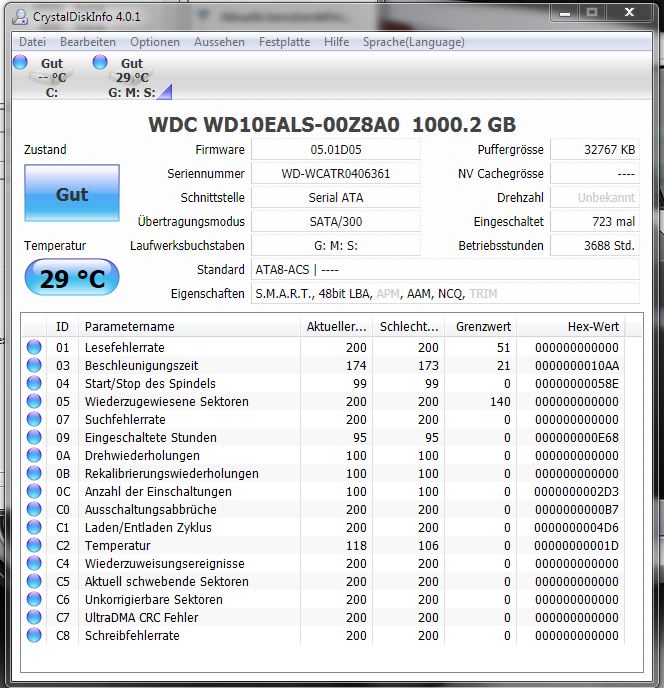This screenshot has width=664, height=688.
Task: Click status orb of Beschleunigungszeit row
Action: coord(34,365)
